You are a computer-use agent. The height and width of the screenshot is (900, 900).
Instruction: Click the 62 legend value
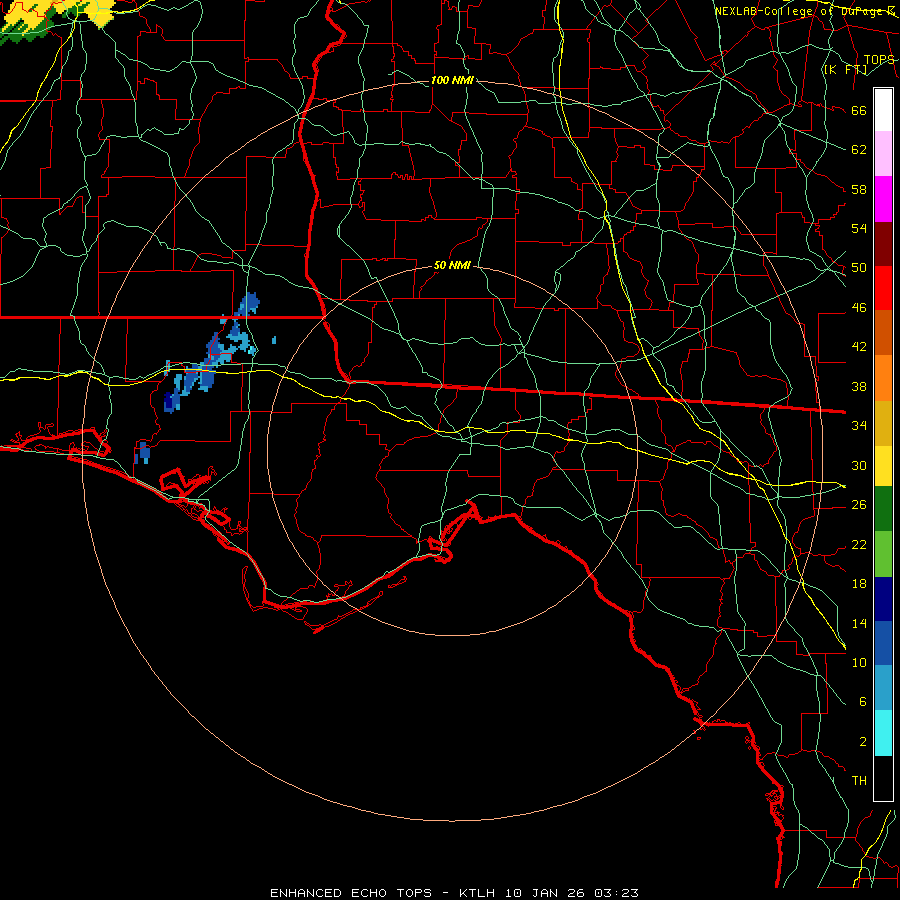[x=859, y=149]
